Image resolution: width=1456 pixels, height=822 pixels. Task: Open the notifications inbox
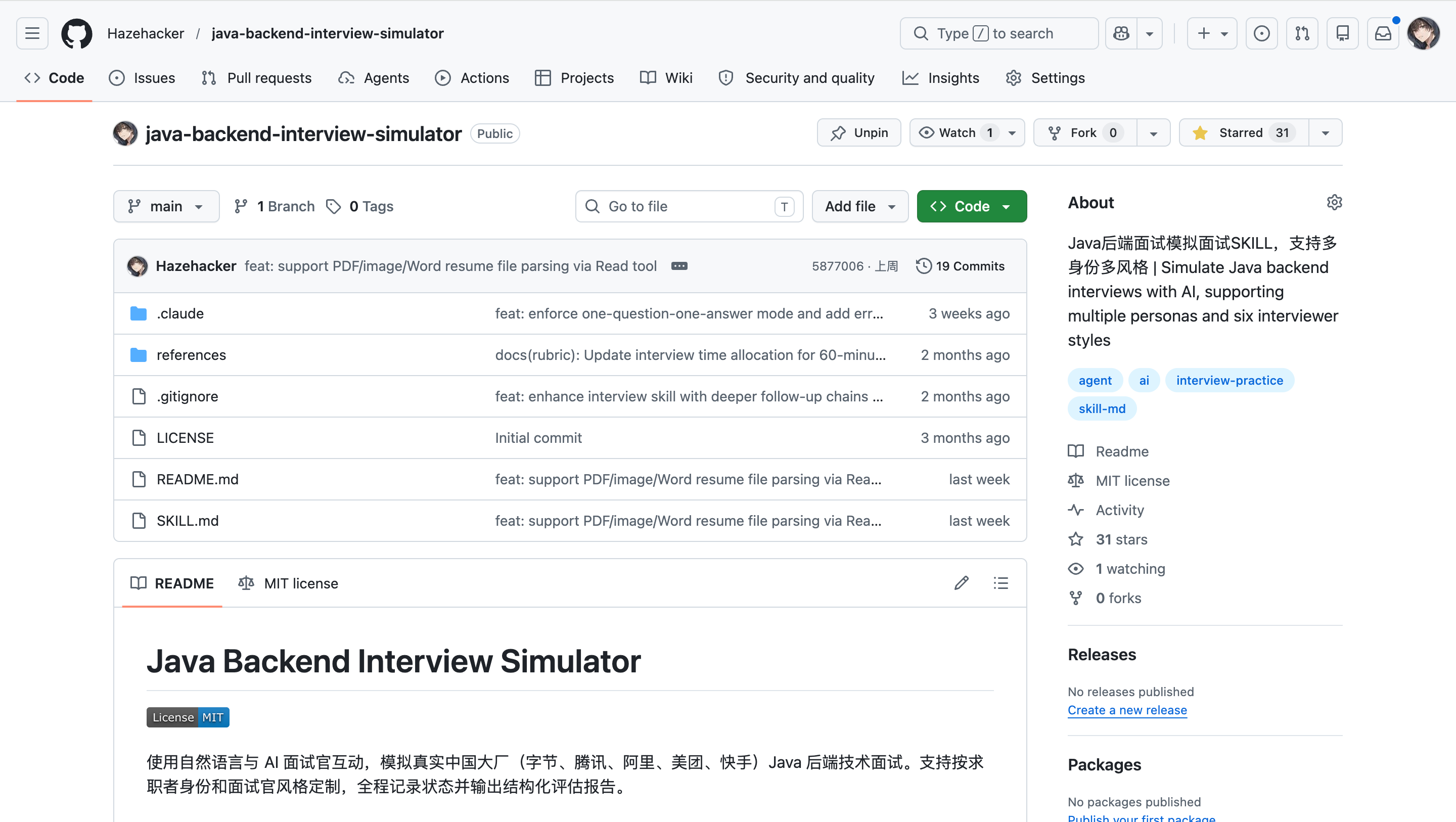tap(1383, 33)
